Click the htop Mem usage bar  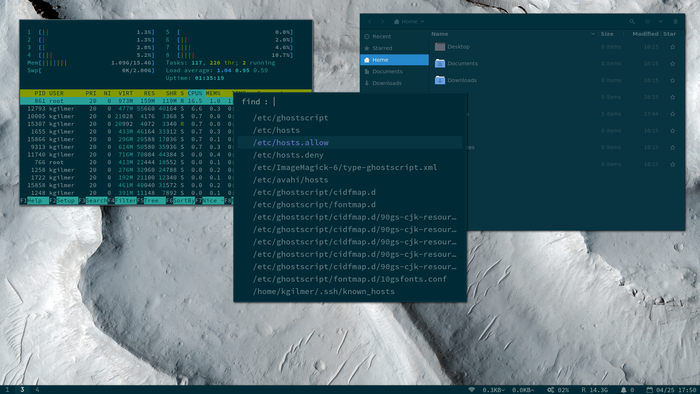coord(91,63)
